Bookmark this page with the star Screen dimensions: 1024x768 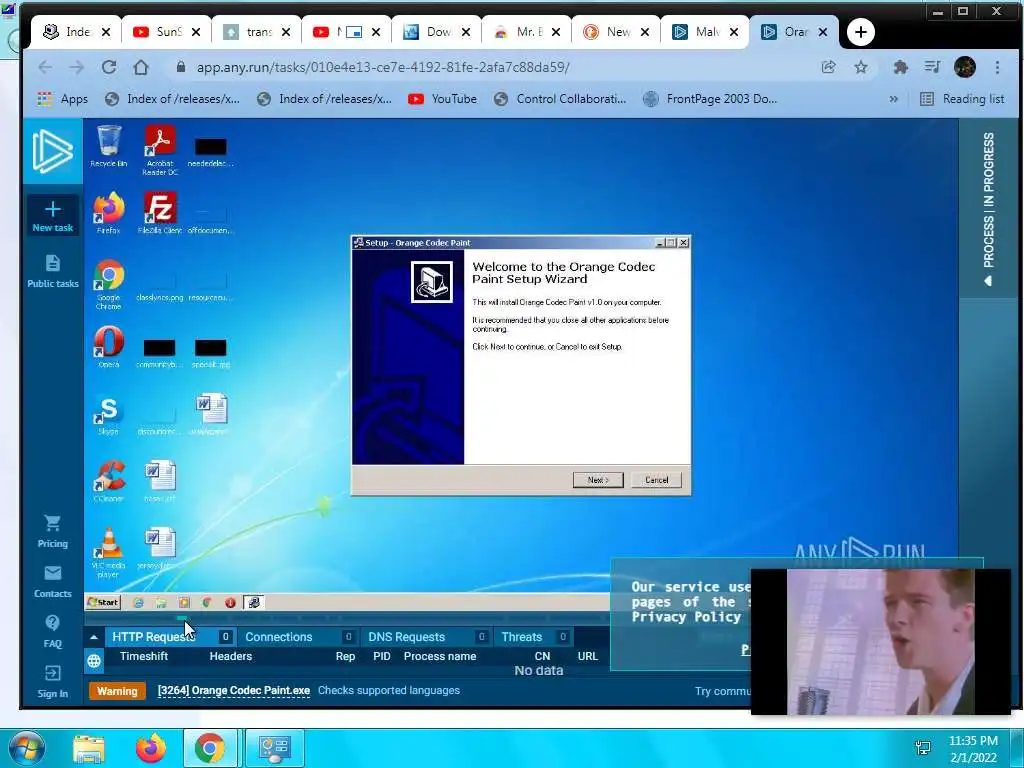861,67
